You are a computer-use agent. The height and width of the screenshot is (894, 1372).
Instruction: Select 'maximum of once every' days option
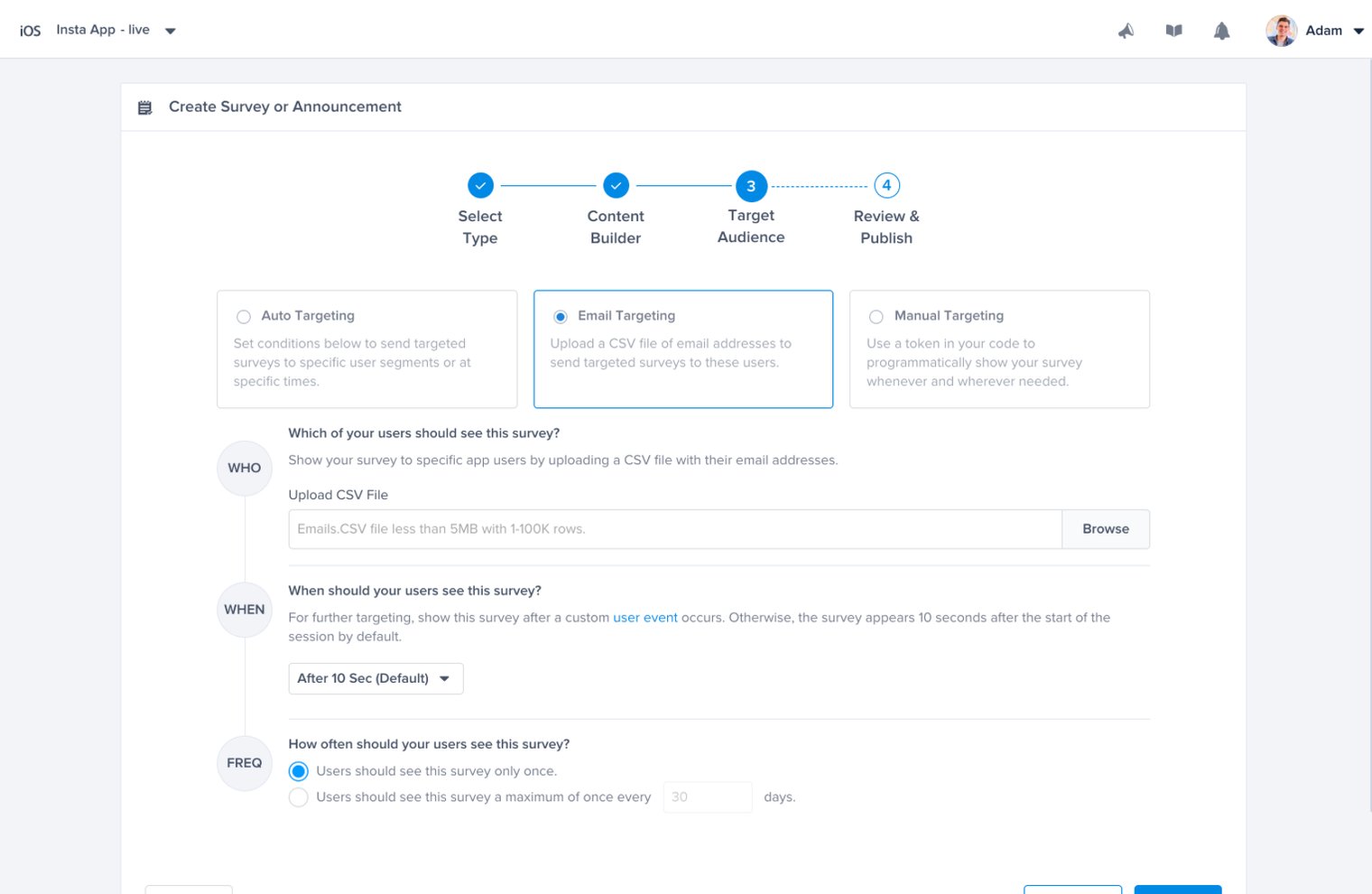coord(299,797)
